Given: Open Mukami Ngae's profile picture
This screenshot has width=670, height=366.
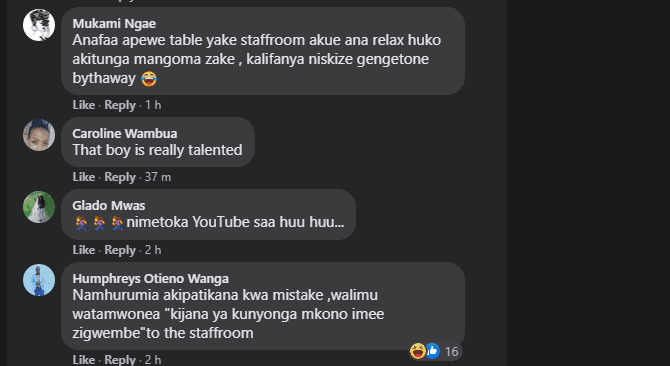Looking at the screenshot, I should point(39,25).
